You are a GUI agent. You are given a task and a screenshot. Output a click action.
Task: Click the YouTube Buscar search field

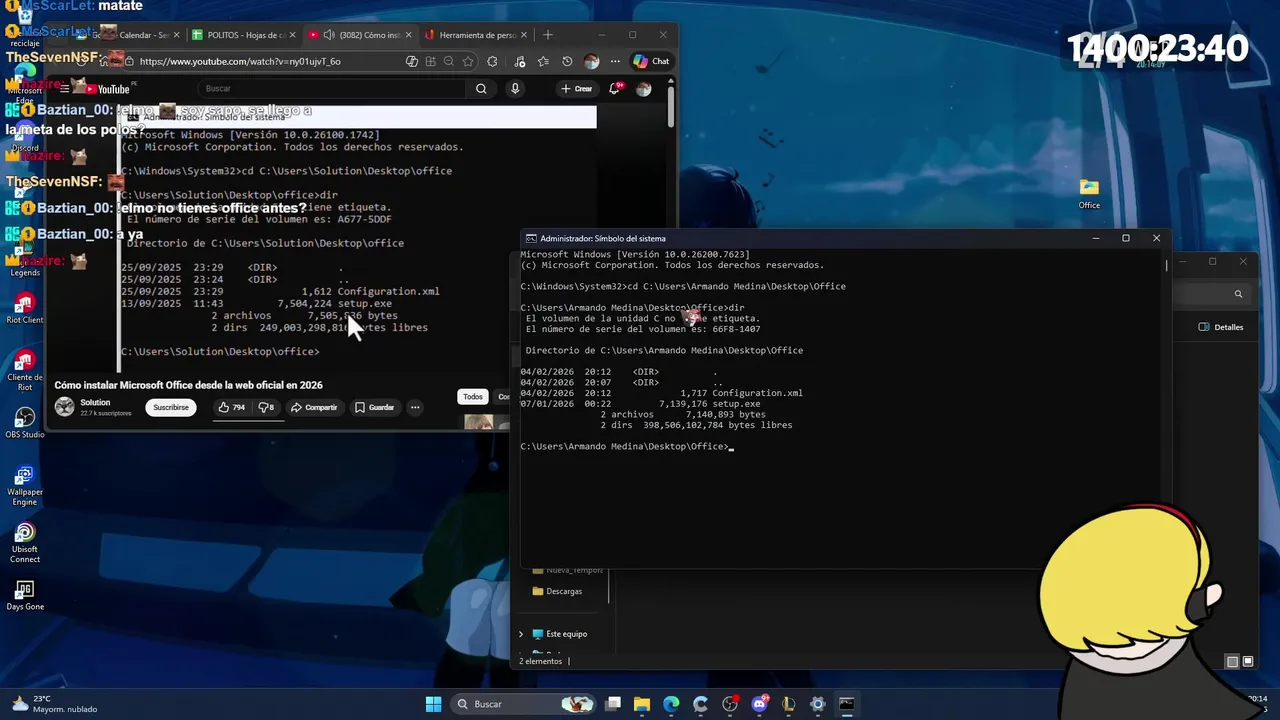pos(333,88)
